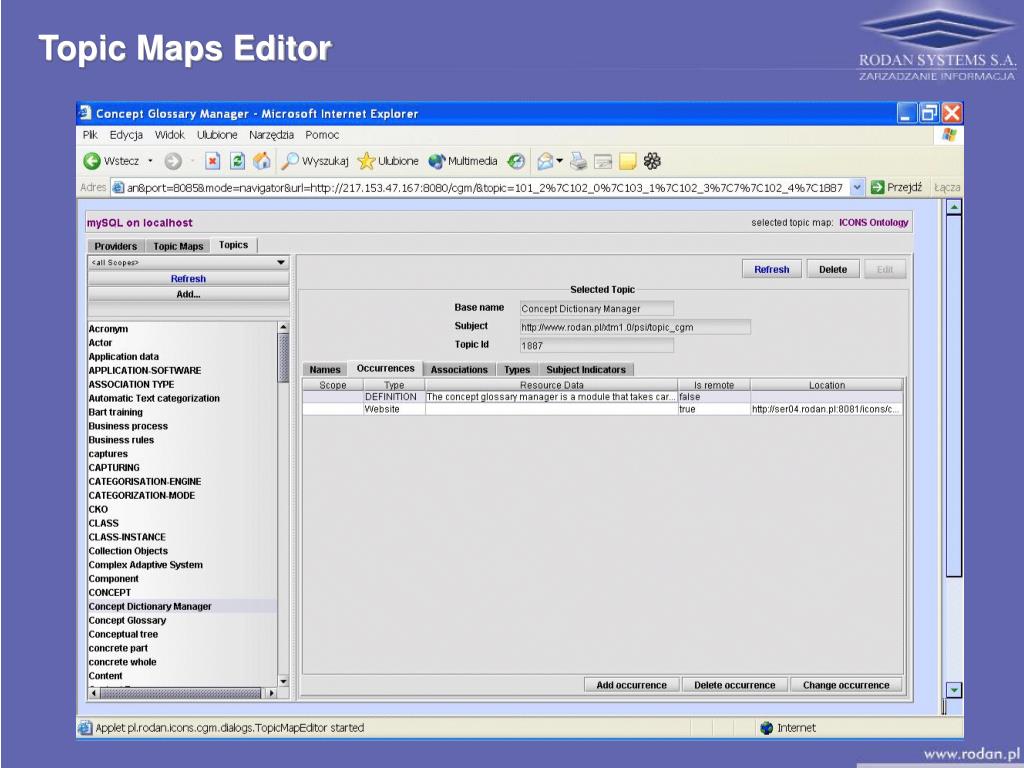The height and width of the screenshot is (768, 1024).
Task: Open the Pomoc menu
Action: click(x=322, y=135)
